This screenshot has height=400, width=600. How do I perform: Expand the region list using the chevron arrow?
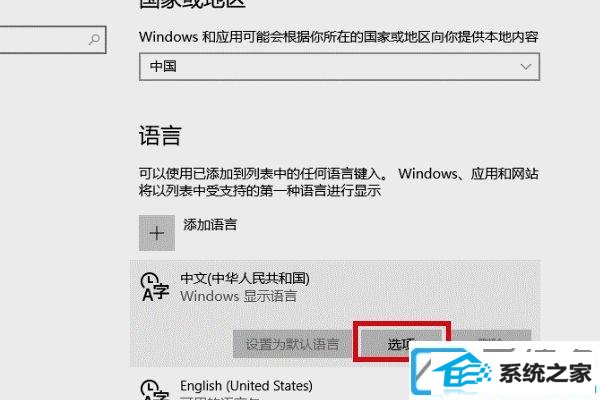pos(526,67)
